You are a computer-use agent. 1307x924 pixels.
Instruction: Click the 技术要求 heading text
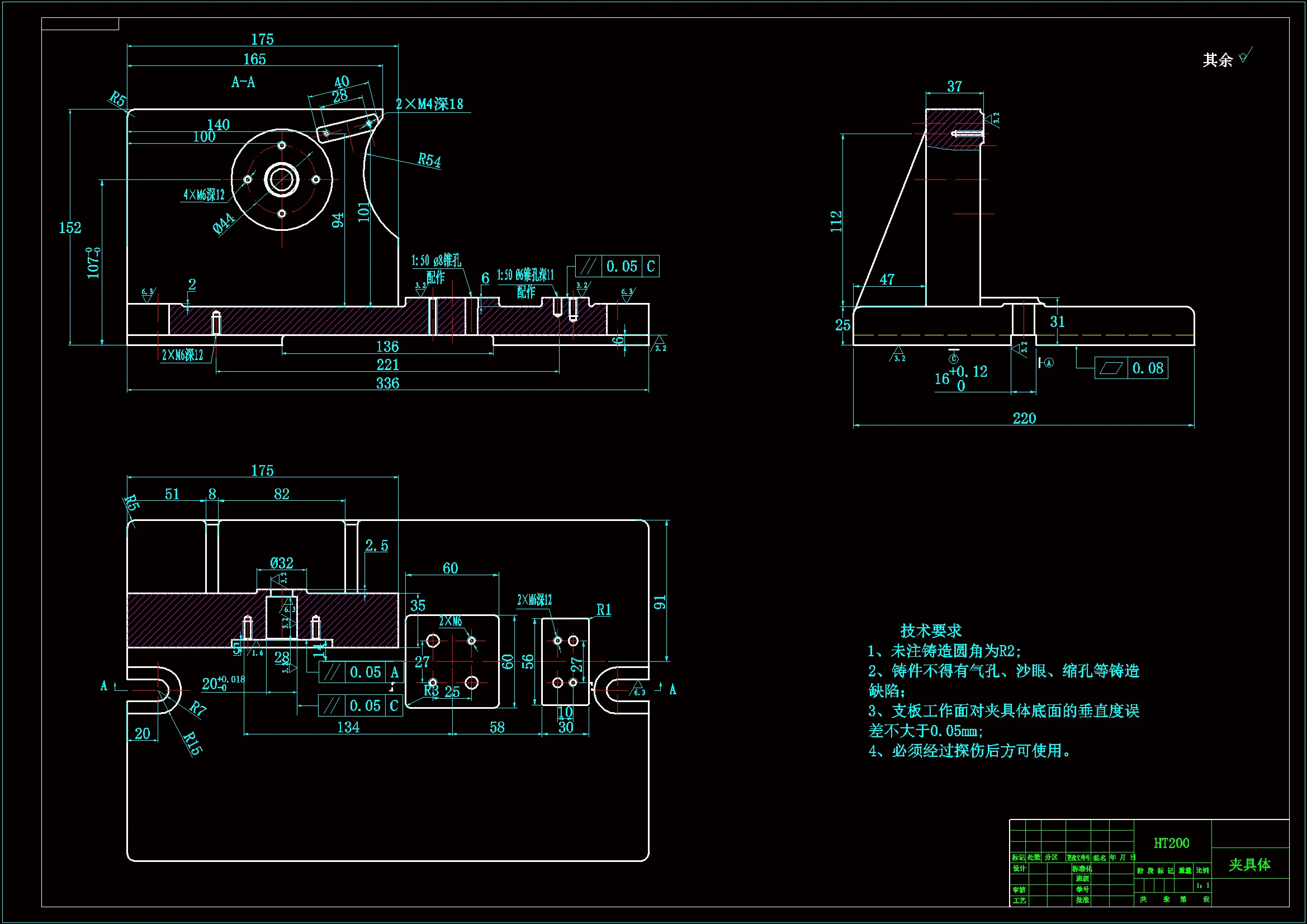click(931, 630)
